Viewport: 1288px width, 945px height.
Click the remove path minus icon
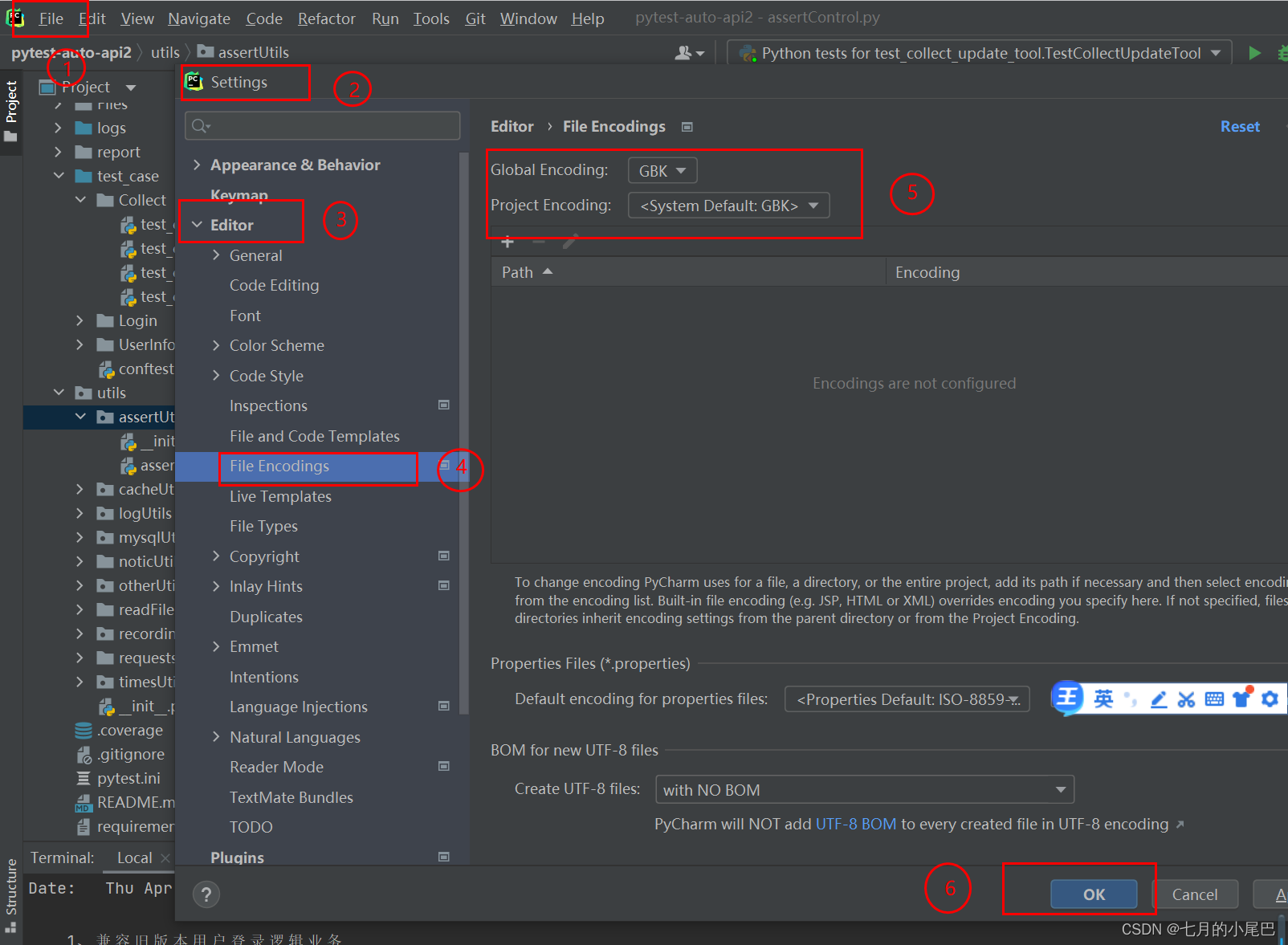(x=539, y=242)
